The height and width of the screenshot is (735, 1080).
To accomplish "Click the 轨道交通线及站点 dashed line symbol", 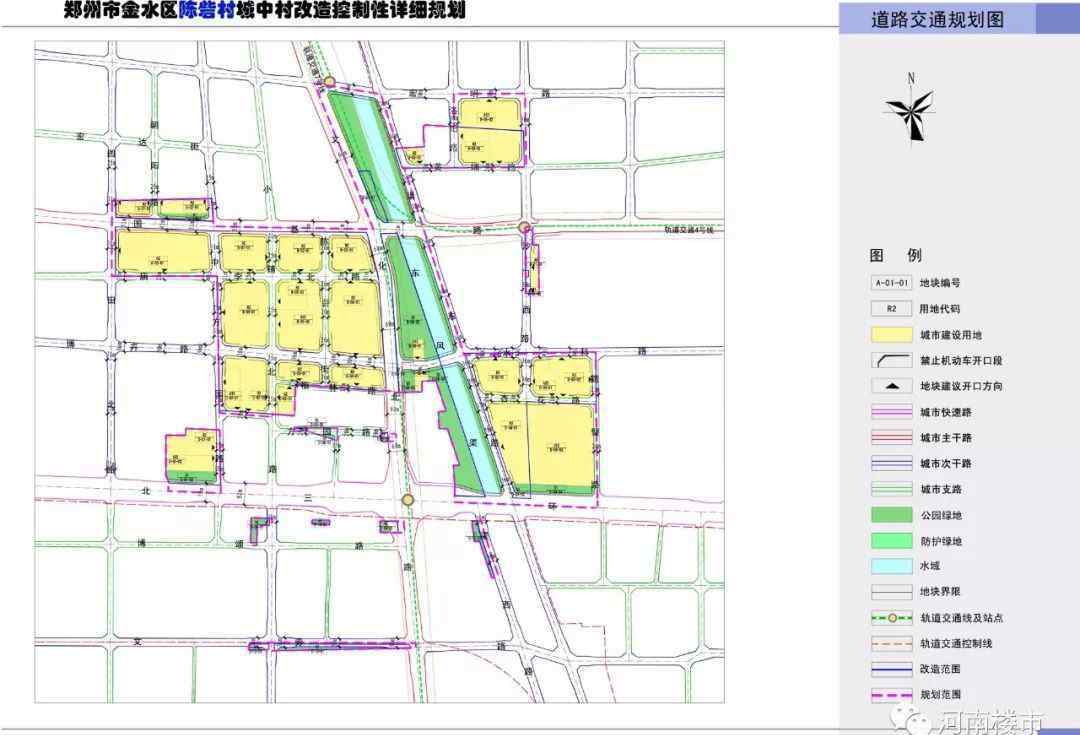I will pos(892,618).
